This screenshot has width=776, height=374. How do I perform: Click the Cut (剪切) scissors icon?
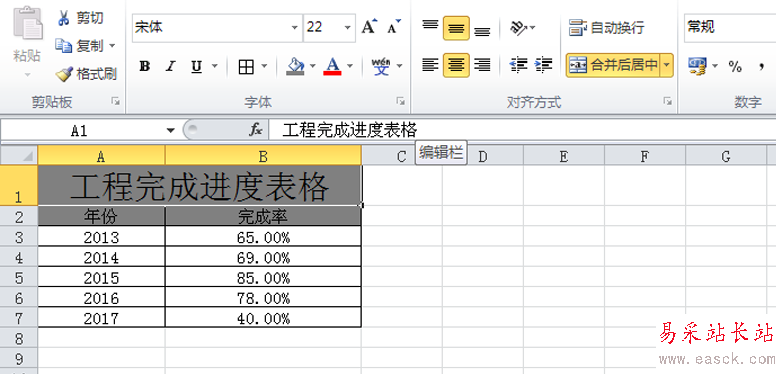pos(64,18)
